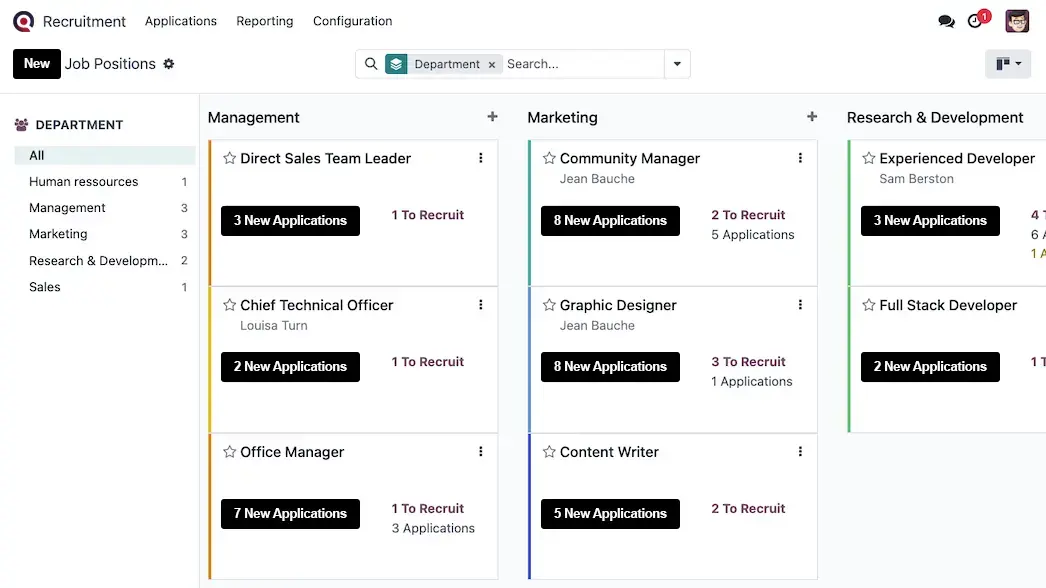
Task: Open the Configuration menu
Action: click(x=352, y=21)
